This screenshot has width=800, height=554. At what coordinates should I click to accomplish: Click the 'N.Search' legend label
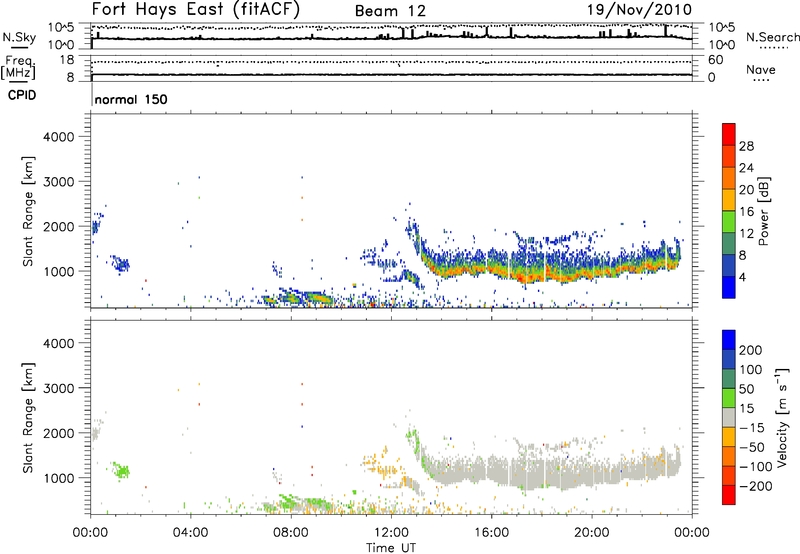772,37
